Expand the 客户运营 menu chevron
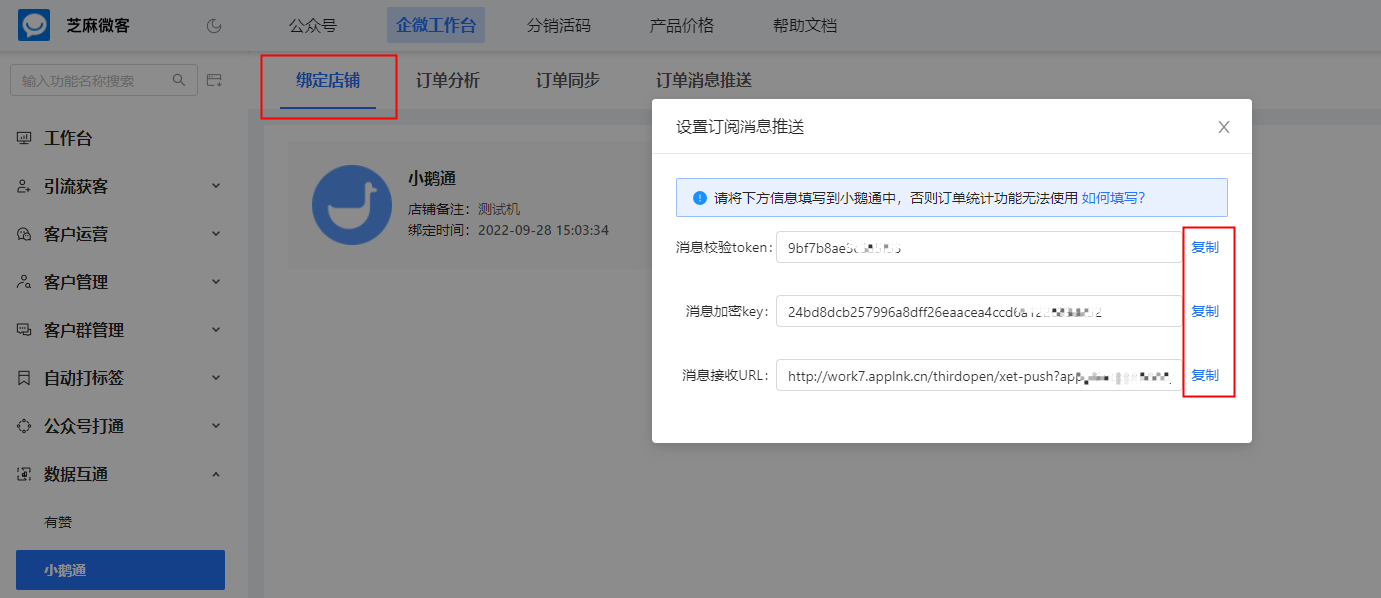The image size is (1381, 598). [x=216, y=234]
